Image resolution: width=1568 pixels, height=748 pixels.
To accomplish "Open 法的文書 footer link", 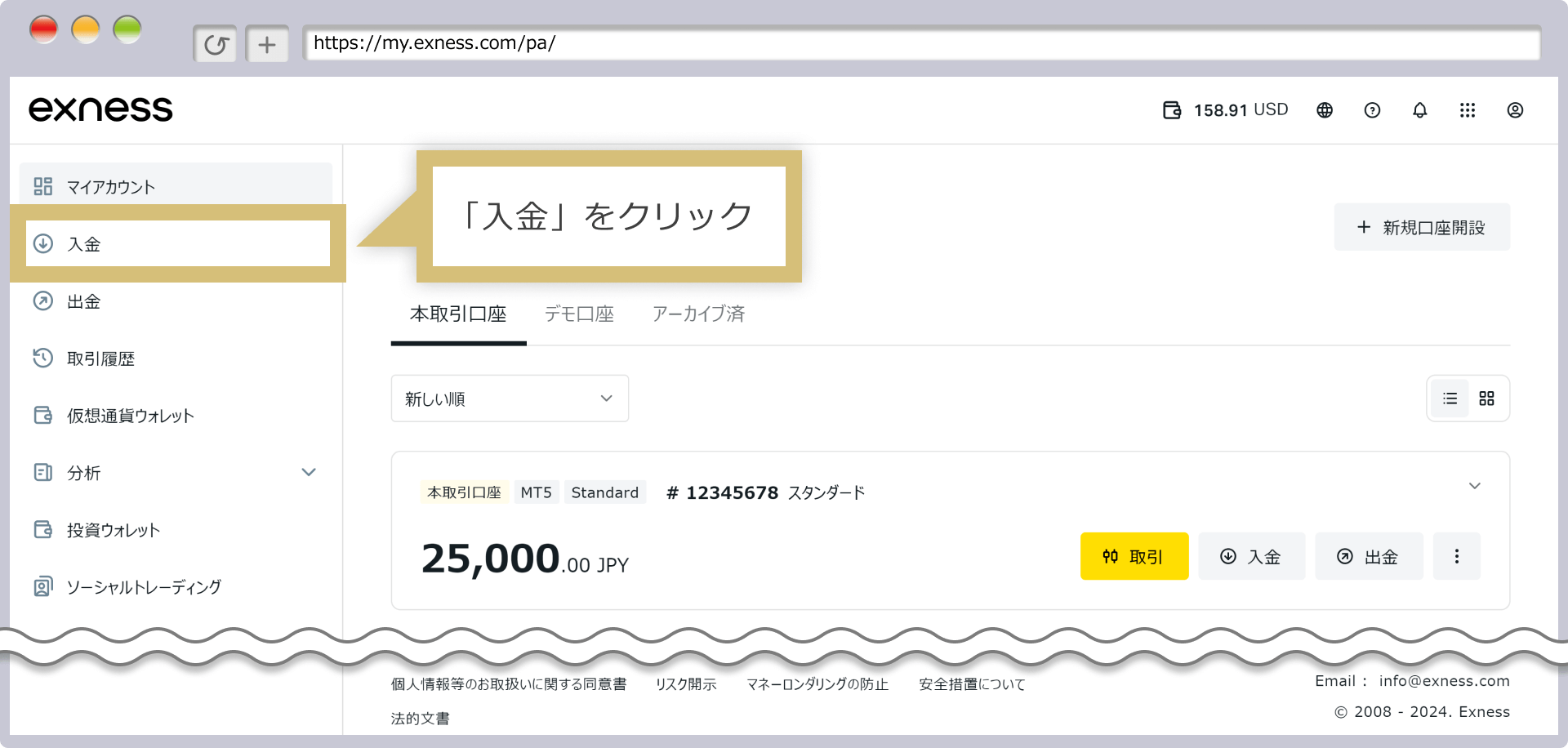I will pyautogui.click(x=421, y=719).
